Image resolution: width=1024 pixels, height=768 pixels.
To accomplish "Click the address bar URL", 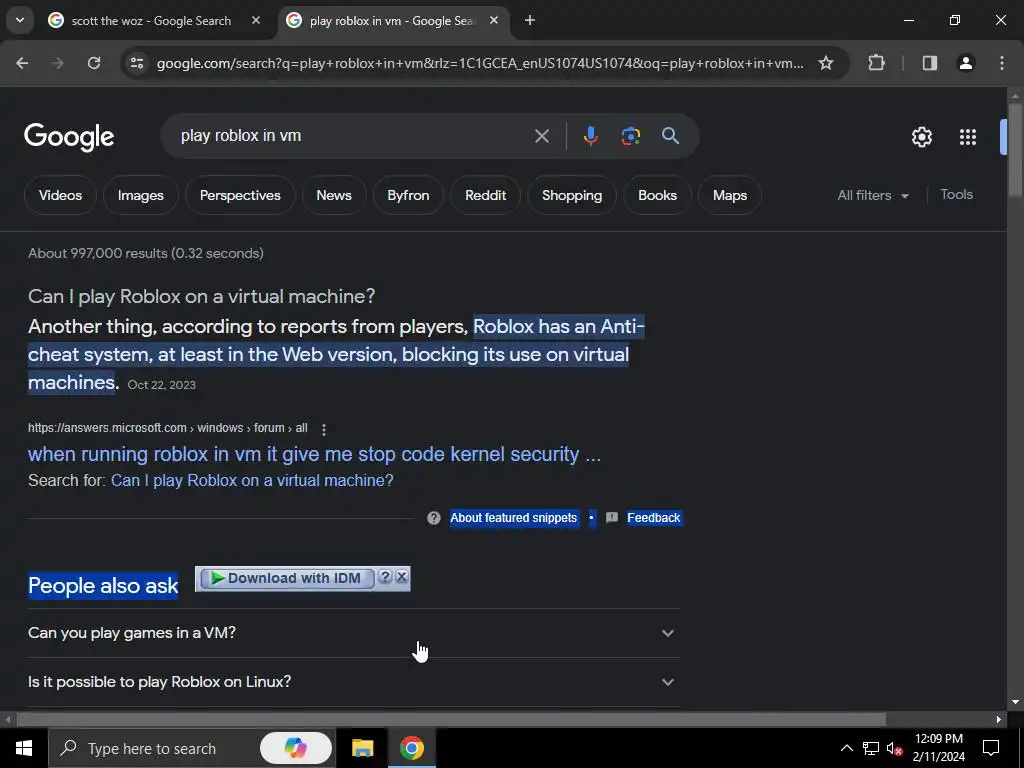I will [x=480, y=63].
